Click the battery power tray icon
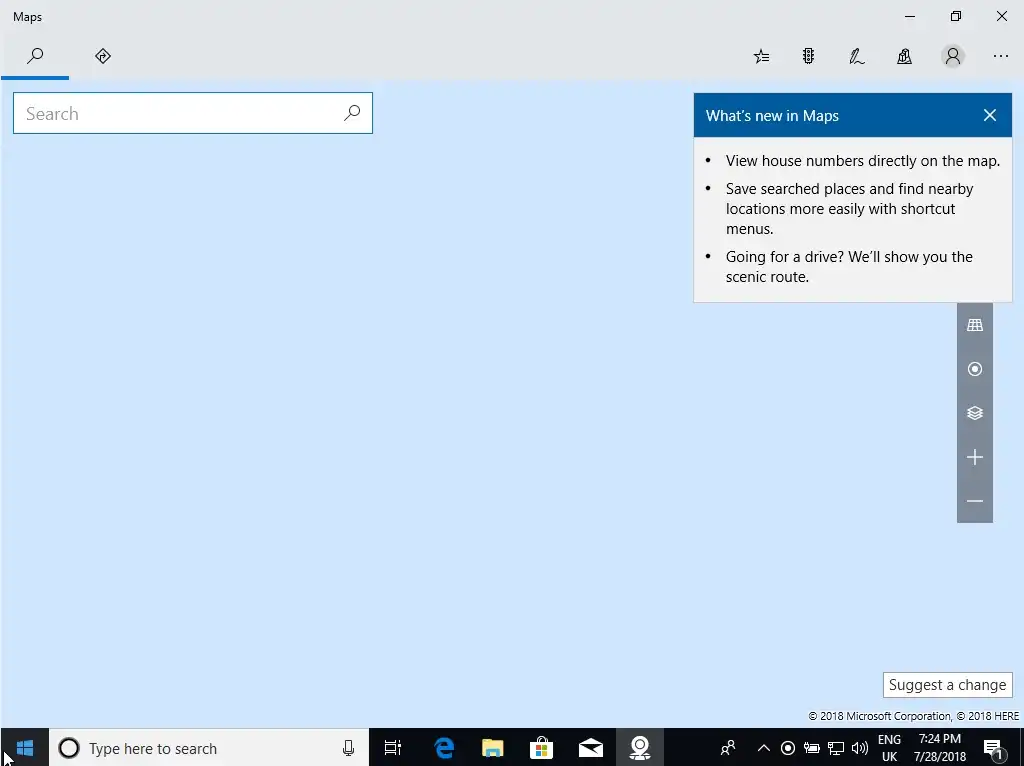Screen dimensions: 1024x766 click(812, 748)
